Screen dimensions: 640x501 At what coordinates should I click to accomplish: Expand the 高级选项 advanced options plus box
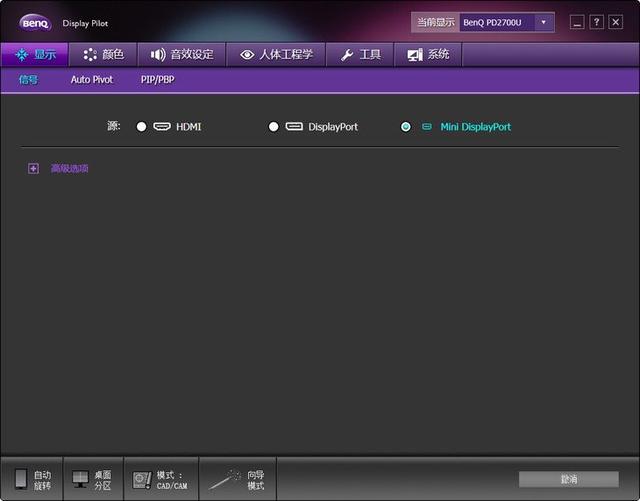coord(33,168)
